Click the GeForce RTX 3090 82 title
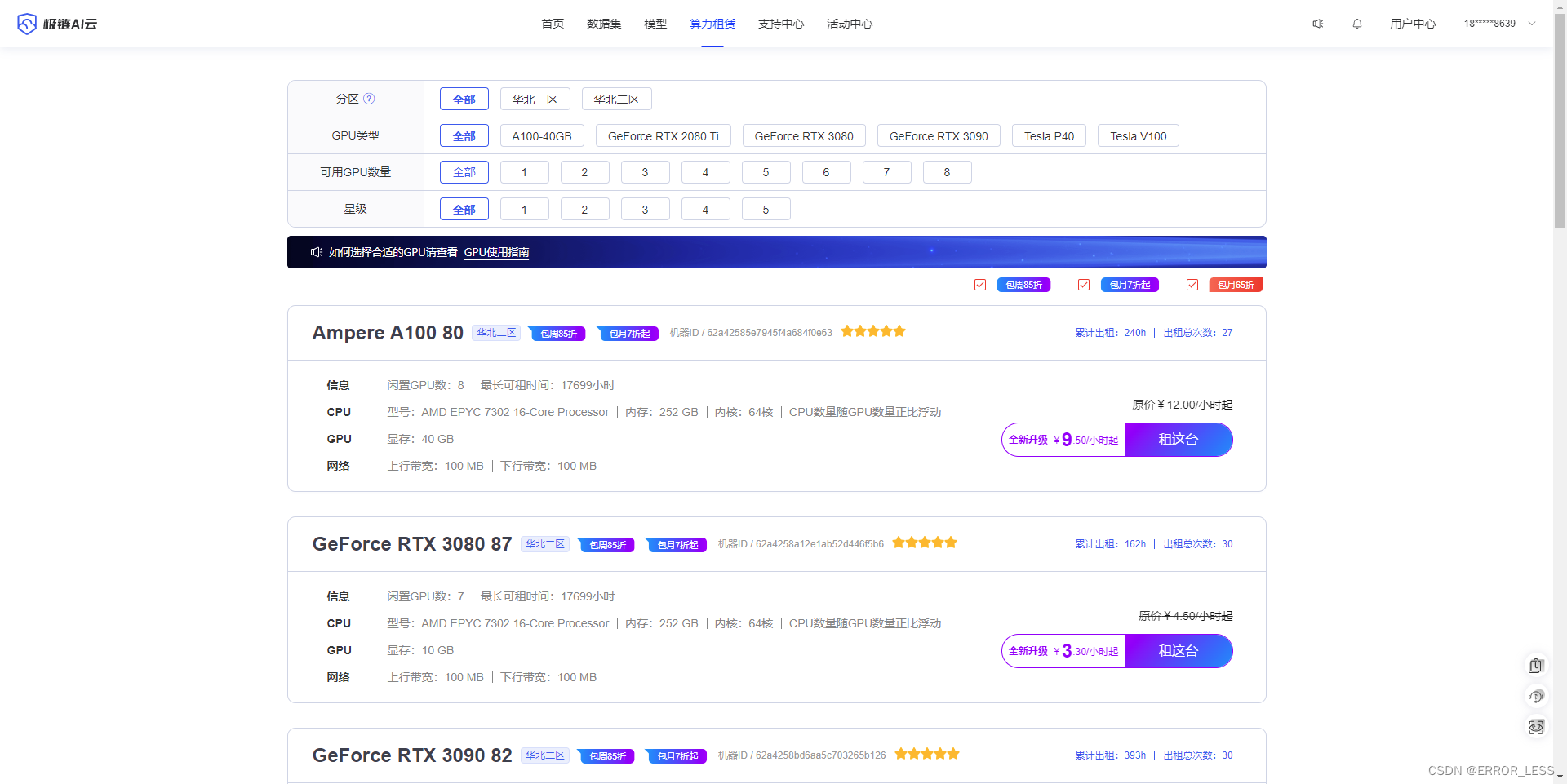1567x784 pixels. click(x=412, y=755)
